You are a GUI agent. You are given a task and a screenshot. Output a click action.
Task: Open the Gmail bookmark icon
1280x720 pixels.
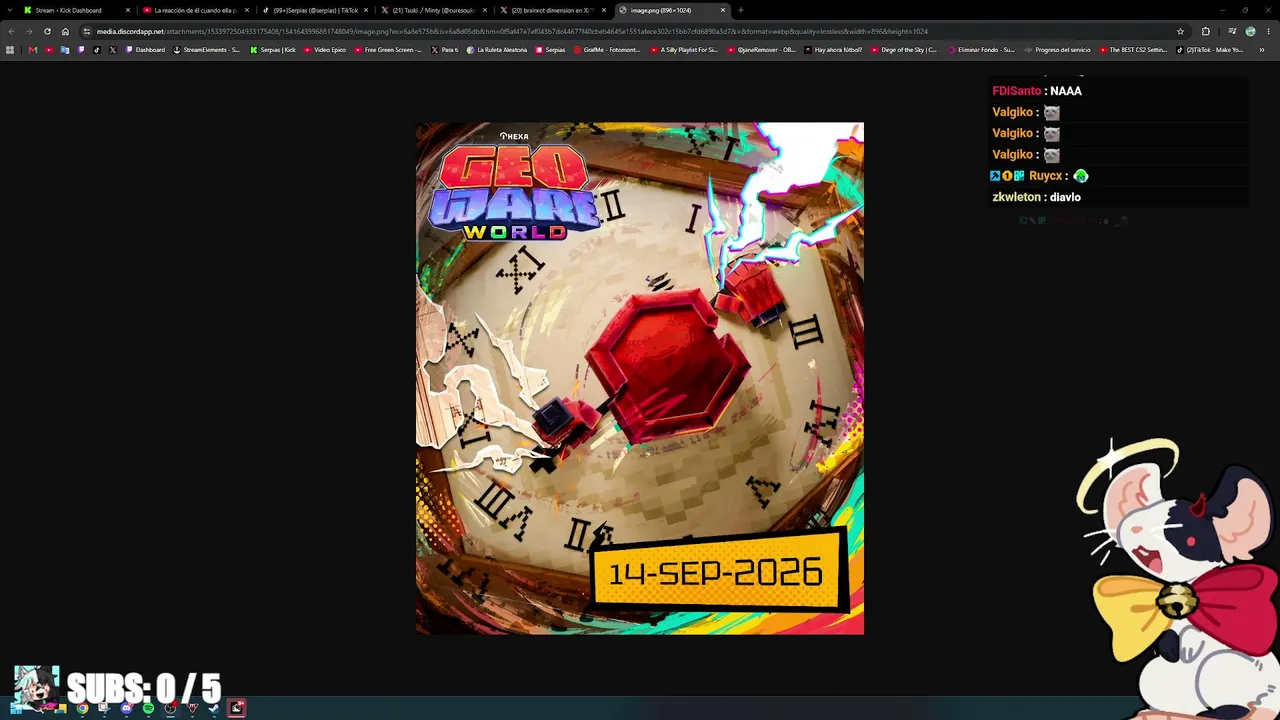(x=32, y=50)
